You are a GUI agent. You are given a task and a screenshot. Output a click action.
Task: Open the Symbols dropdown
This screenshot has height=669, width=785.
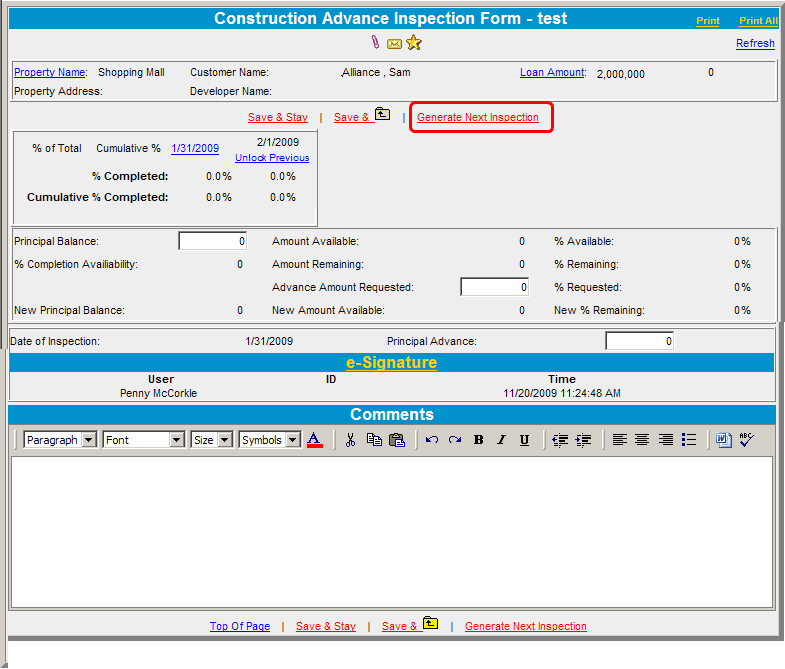click(270, 440)
